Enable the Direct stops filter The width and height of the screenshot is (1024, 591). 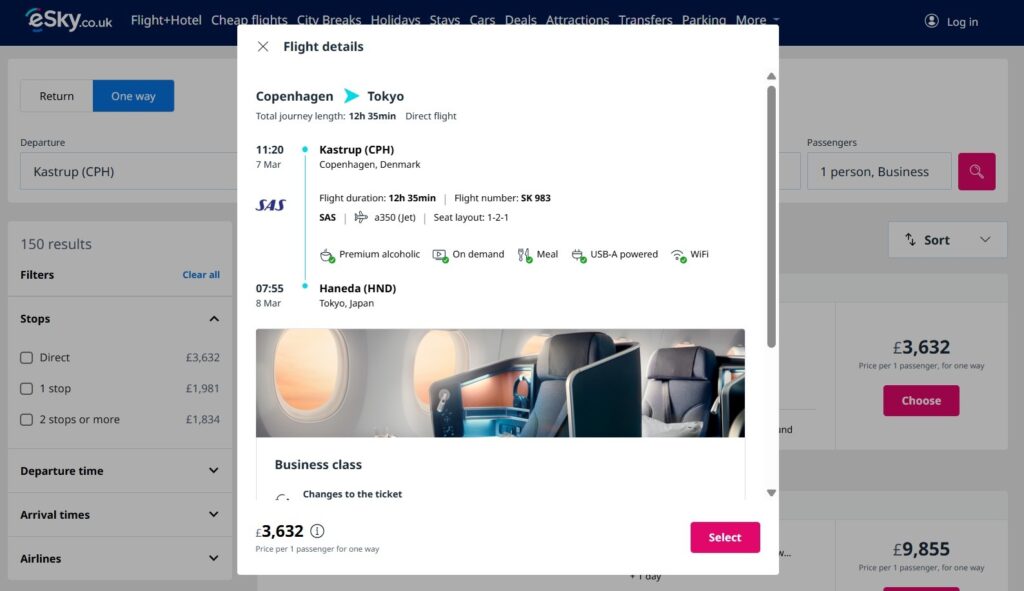(x=26, y=357)
